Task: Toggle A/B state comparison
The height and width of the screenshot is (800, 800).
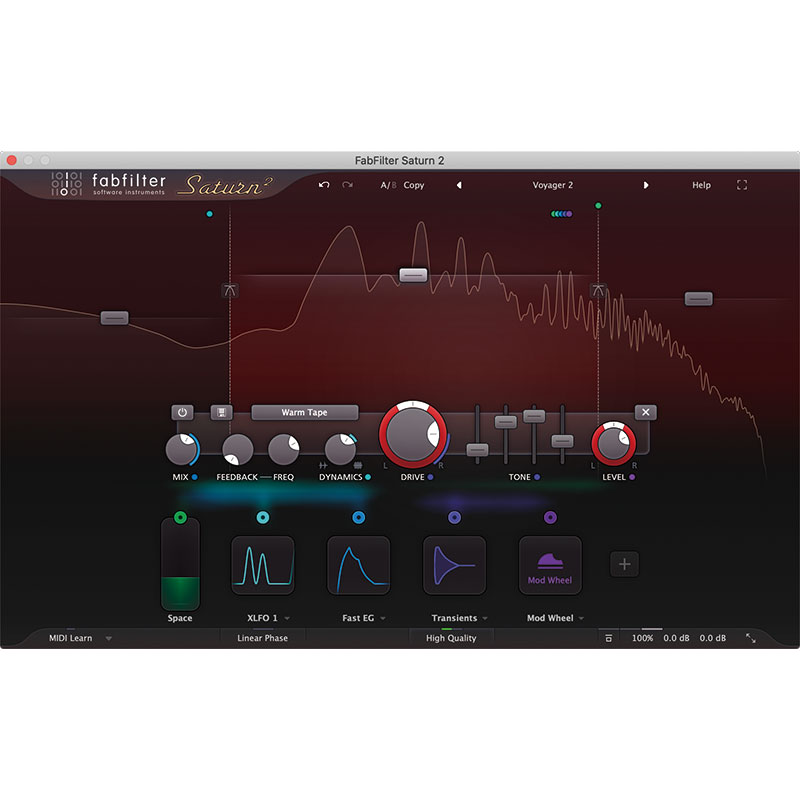Action: coord(388,185)
